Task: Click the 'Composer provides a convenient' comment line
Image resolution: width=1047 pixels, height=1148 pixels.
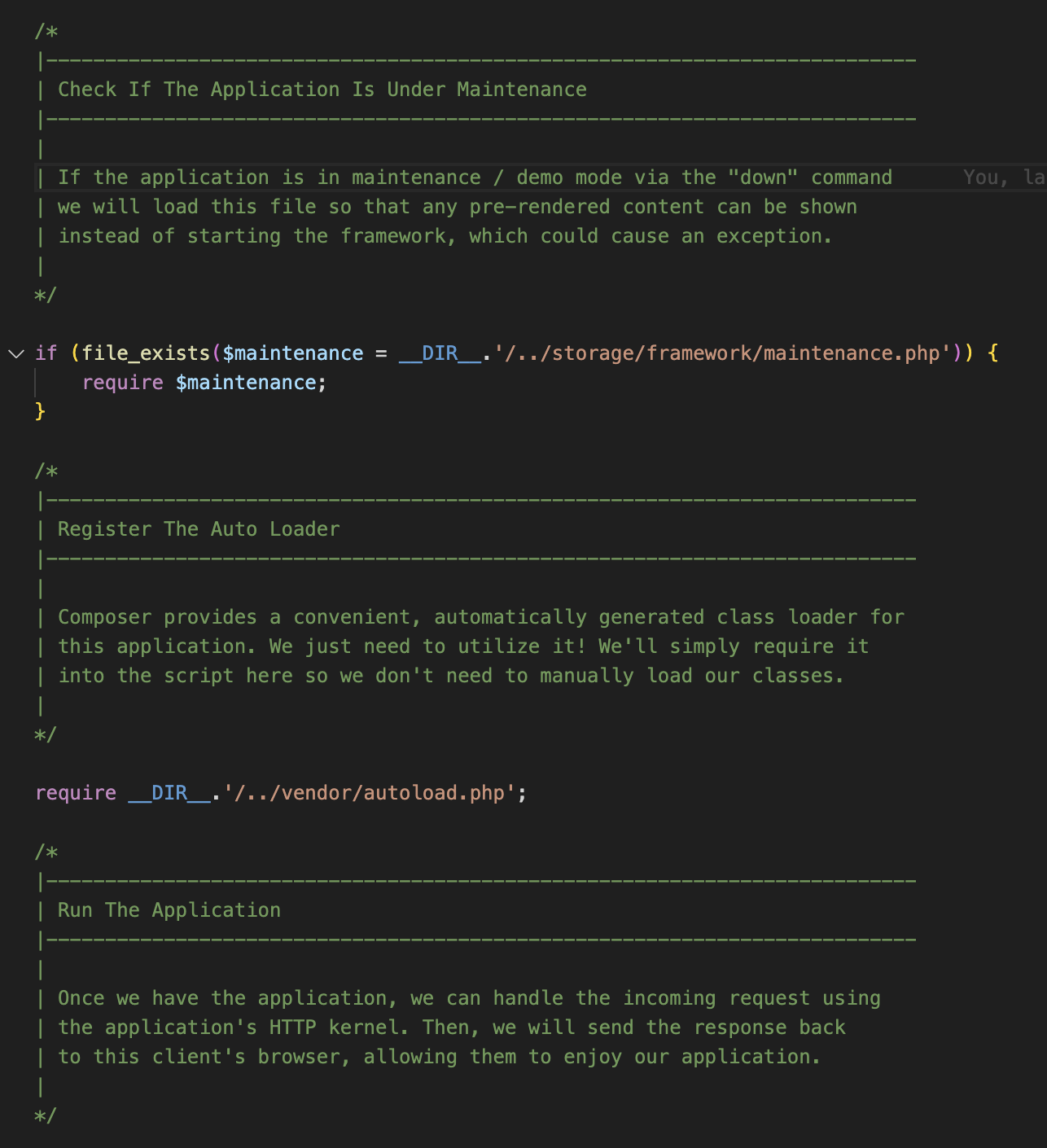Action: coord(481,617)
